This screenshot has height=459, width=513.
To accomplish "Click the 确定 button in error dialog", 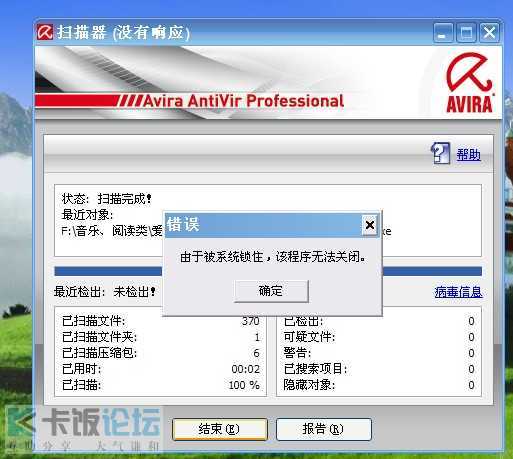I will (271, 291).
